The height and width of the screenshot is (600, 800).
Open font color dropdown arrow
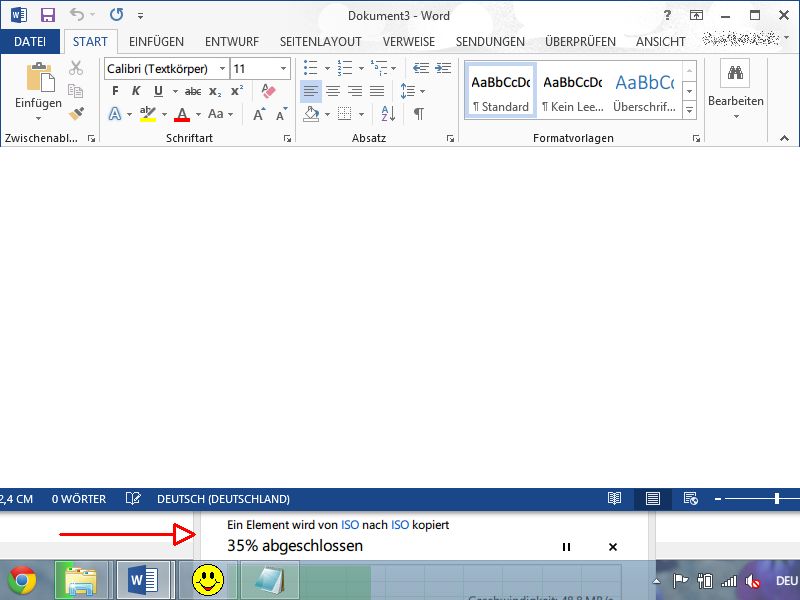point(198,114)
